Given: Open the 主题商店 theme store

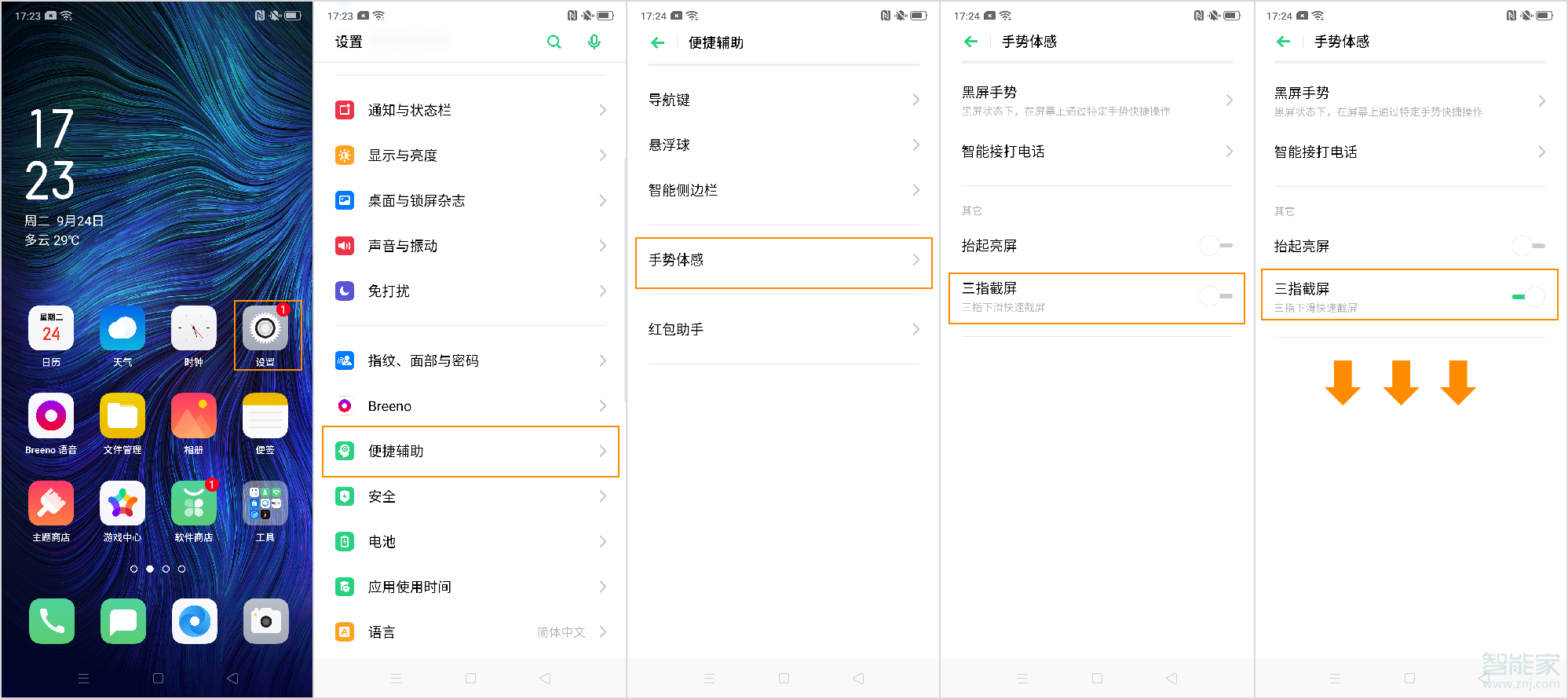Looking at the screenshot, I should tap(50, 503).
